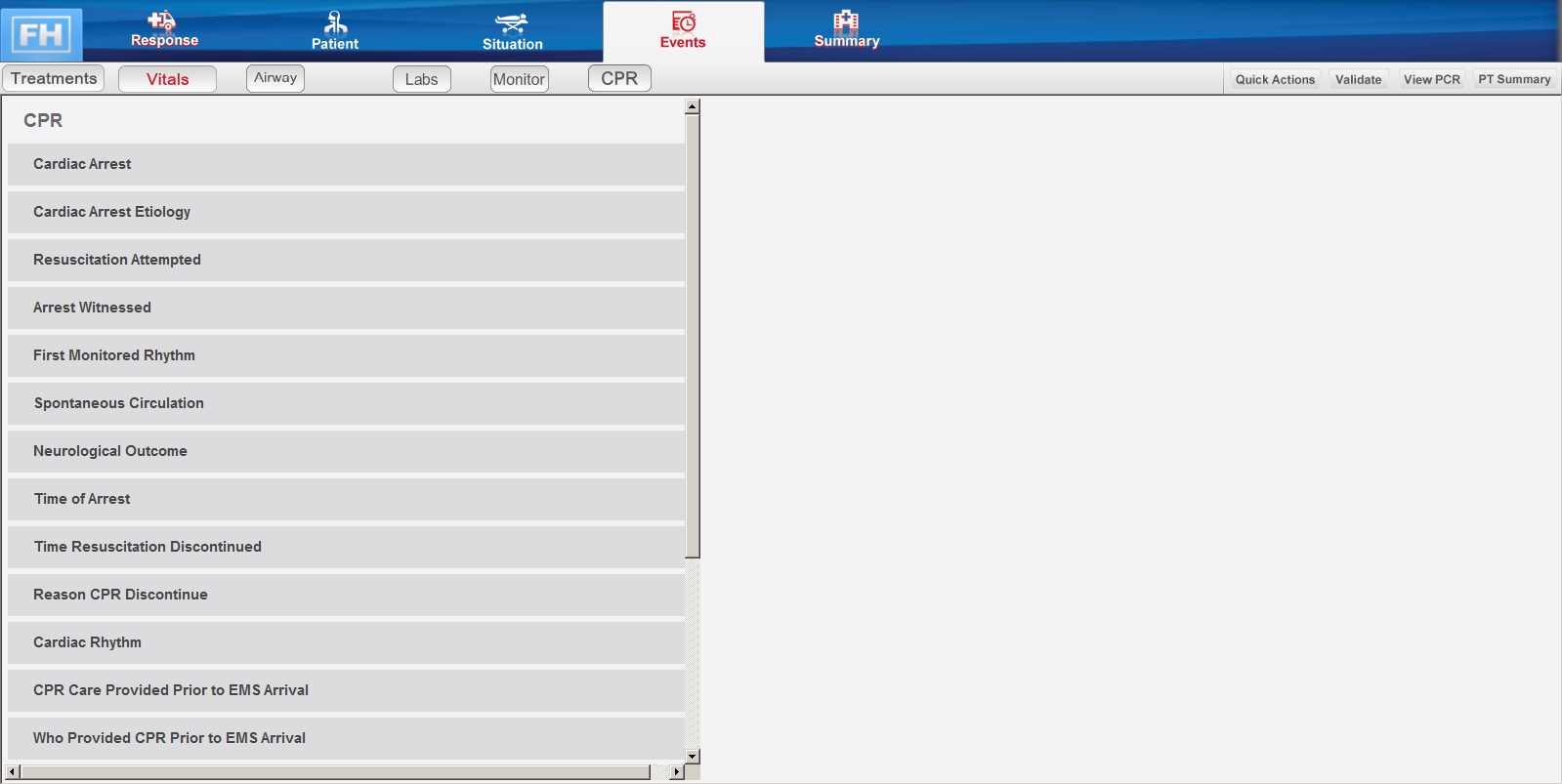
Task: Select Spontaneous Circulation row
Action: pos(346,403)
